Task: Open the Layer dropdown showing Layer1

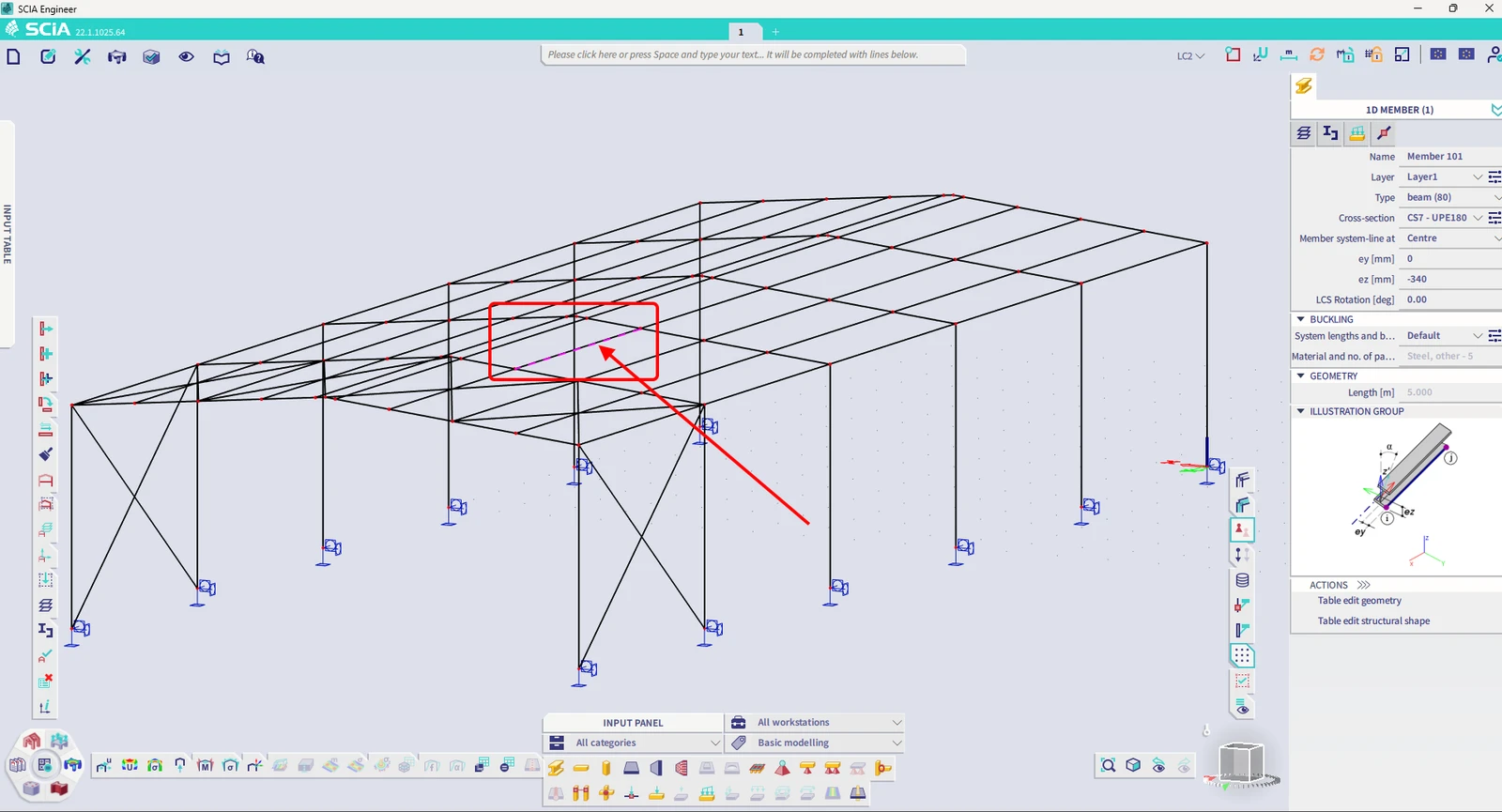Action: [x=1444, y=176]
